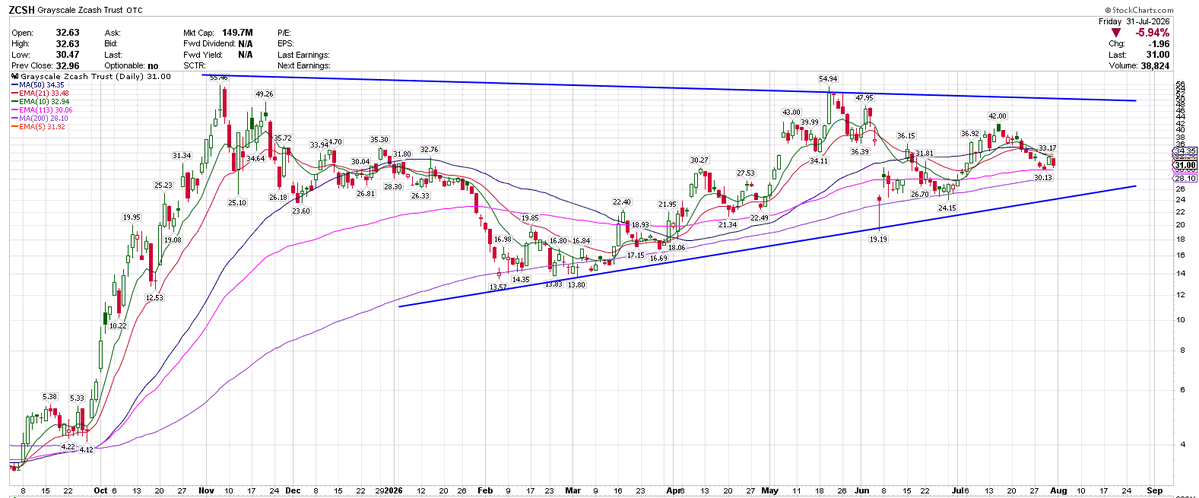
Task: Click the 19.19 low price label
Action: click(x=879, y=239)
